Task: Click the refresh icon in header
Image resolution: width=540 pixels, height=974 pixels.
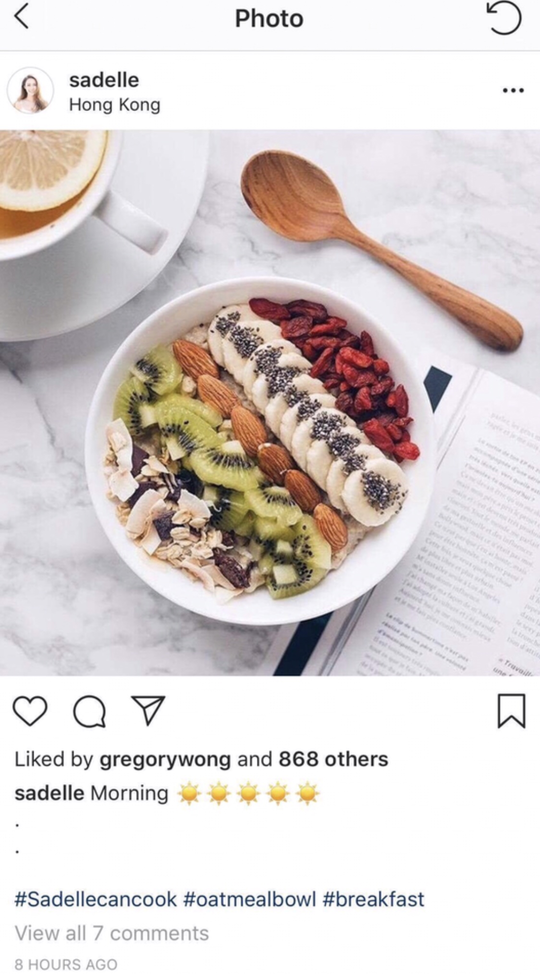Action: (503, 19)
